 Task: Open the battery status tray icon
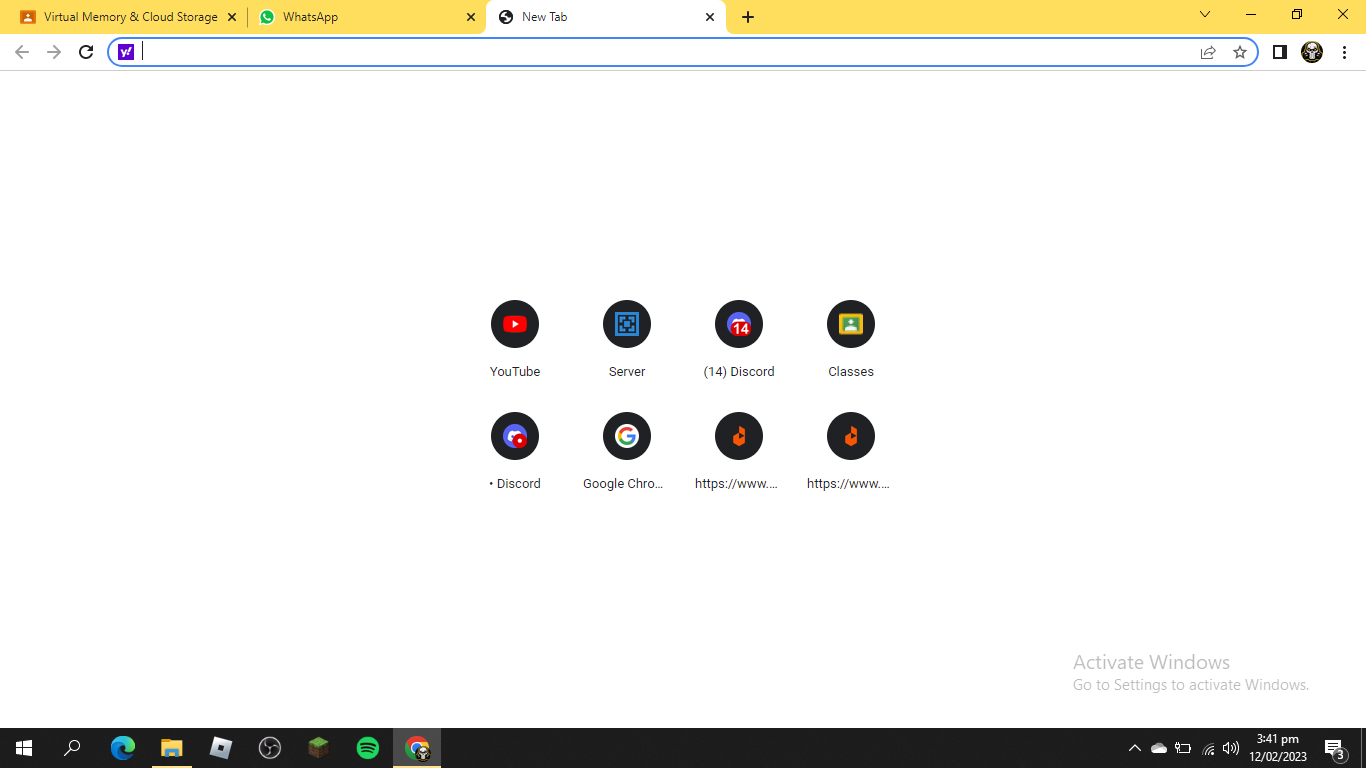[1183, 748]
